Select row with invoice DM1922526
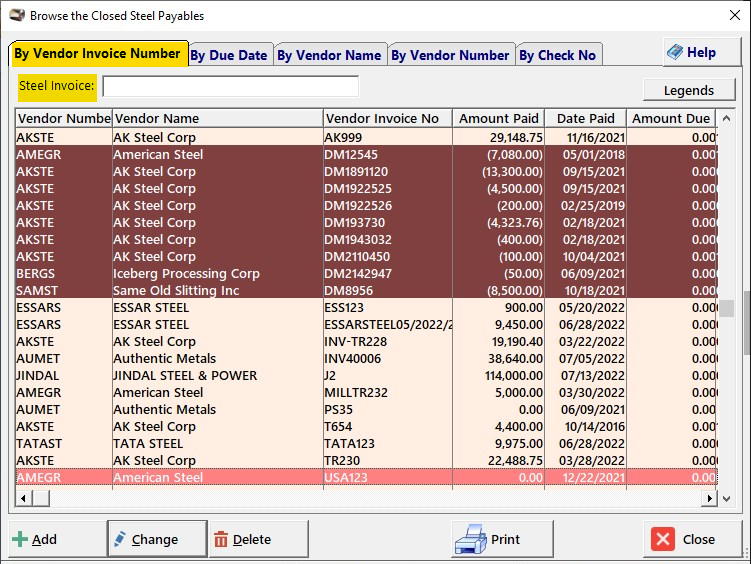Image resolution: width=751 pixels, height=564 pixels. [366, 205]
